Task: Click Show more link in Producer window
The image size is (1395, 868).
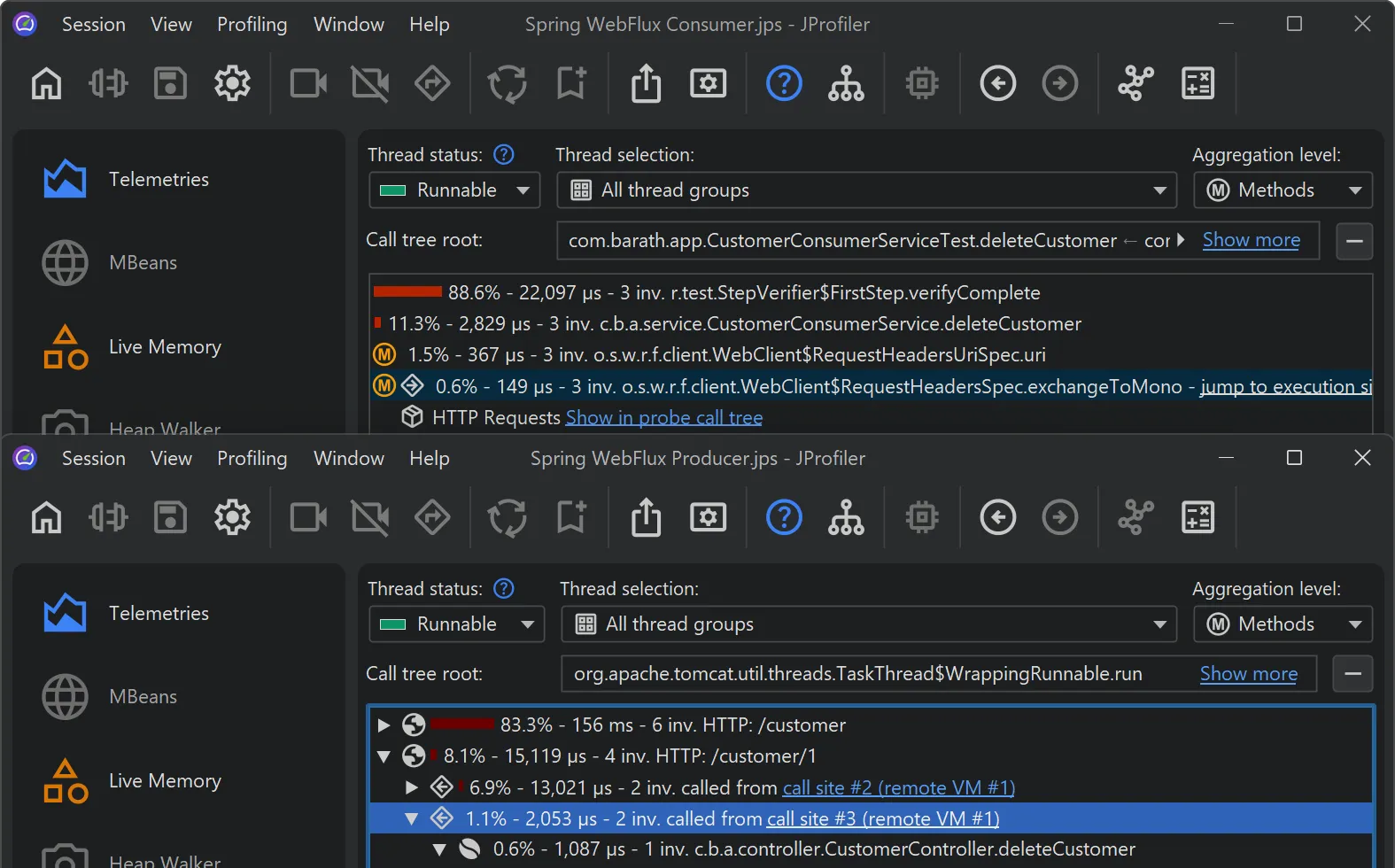Action: (x=1249, y=674)
